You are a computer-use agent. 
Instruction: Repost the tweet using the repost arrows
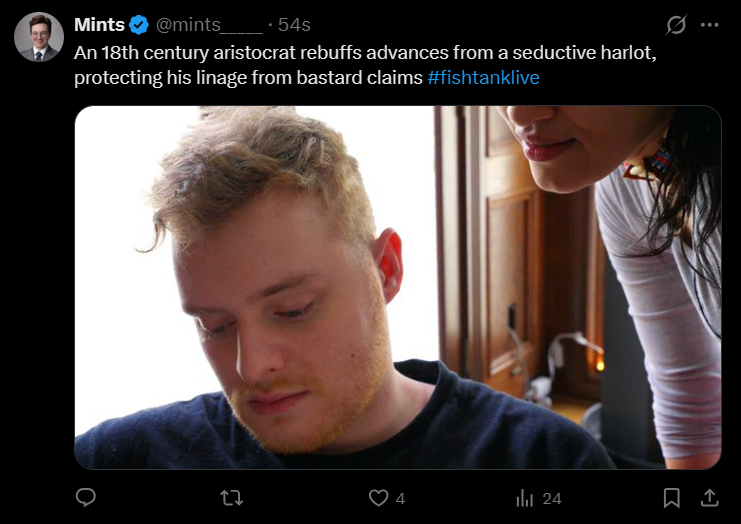[x=232, y=498]
